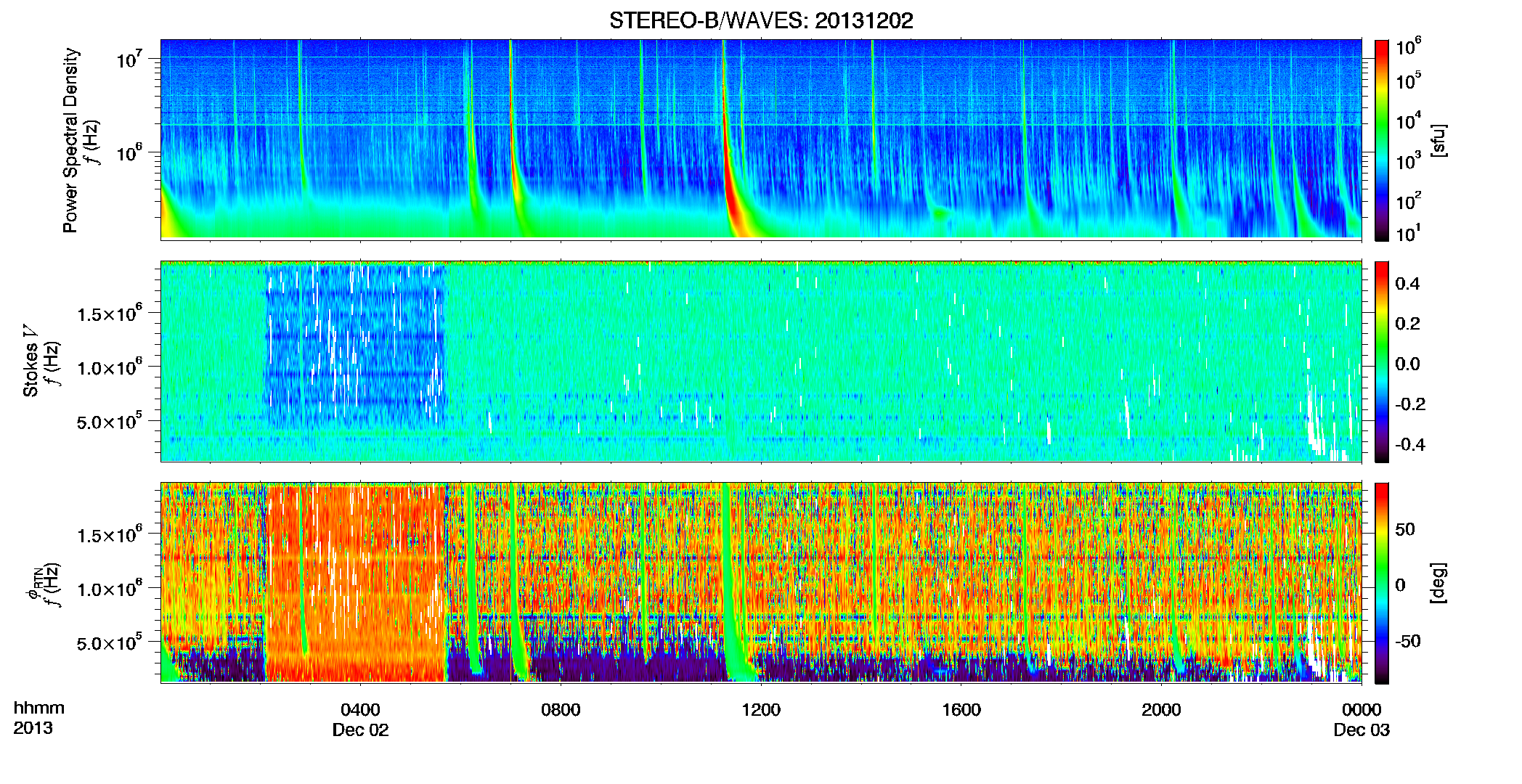1522x784 pixels.
Task: Click the 0.2 value on Stokes color bar
Action: [1407, 324]
